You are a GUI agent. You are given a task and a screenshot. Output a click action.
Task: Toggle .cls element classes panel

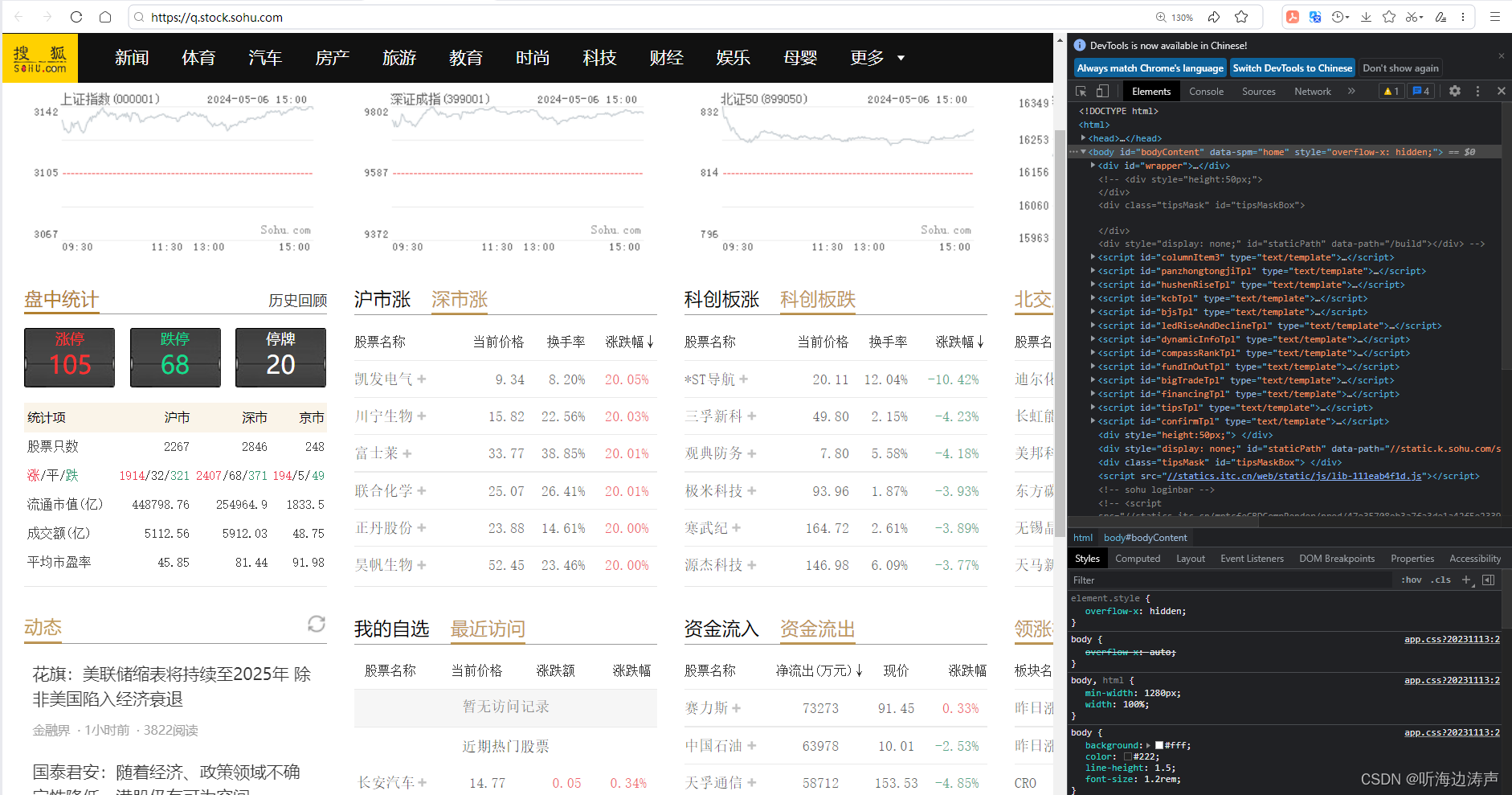click(1440, 580)
